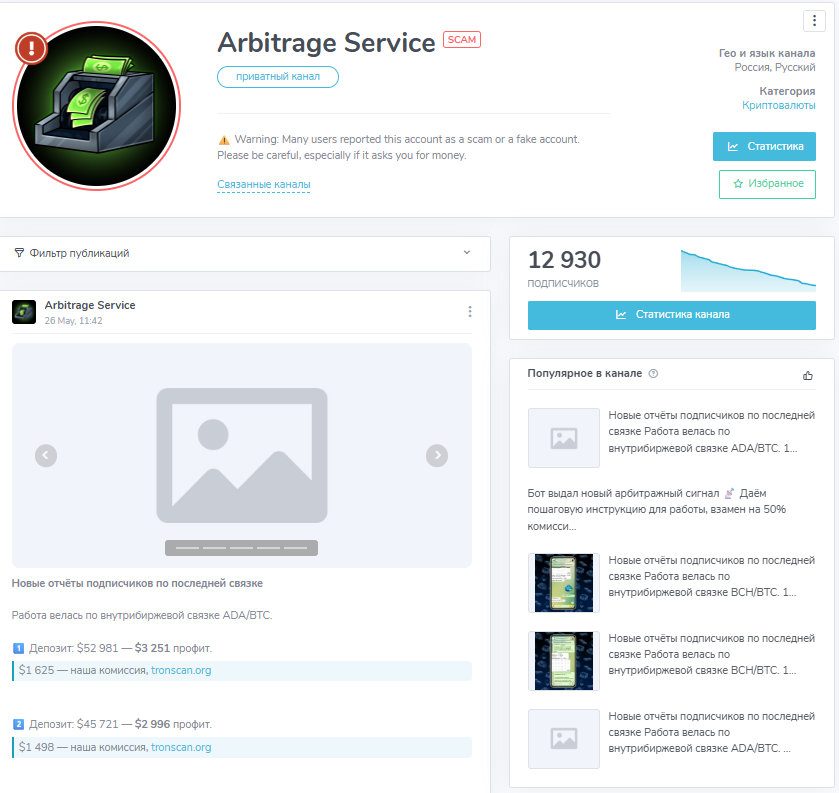Click the post image placeholder
The width and height of the screenshot is (839, 793).
[x=242, y=455]
